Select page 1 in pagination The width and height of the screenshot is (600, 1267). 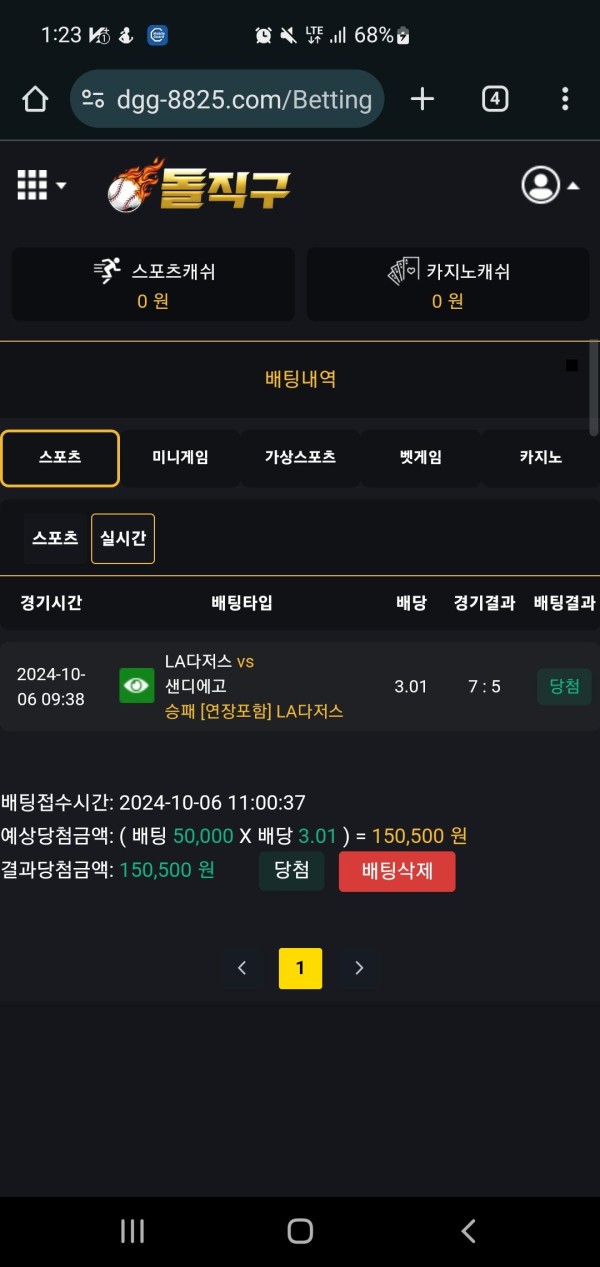[x=301, y=968]
